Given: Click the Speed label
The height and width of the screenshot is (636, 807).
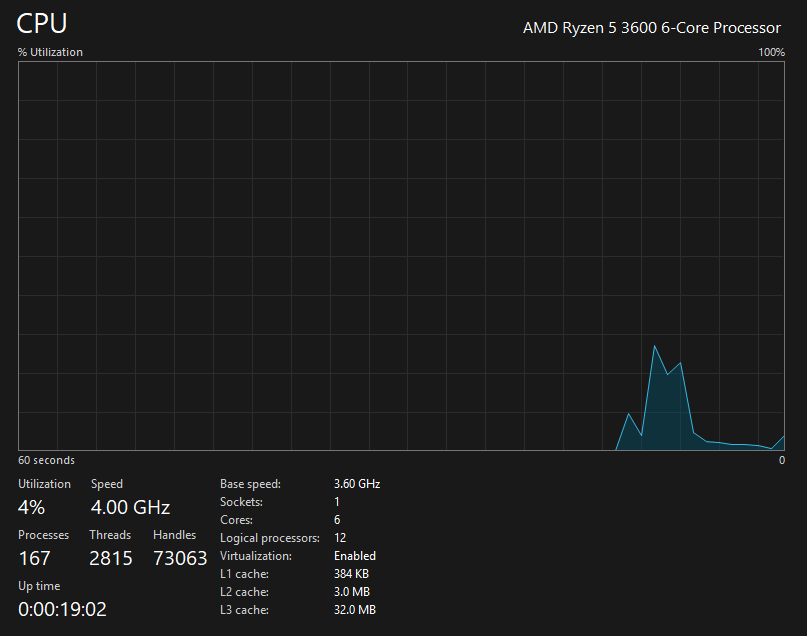Looking at the screenshot, I should click(x=107, y=484).
